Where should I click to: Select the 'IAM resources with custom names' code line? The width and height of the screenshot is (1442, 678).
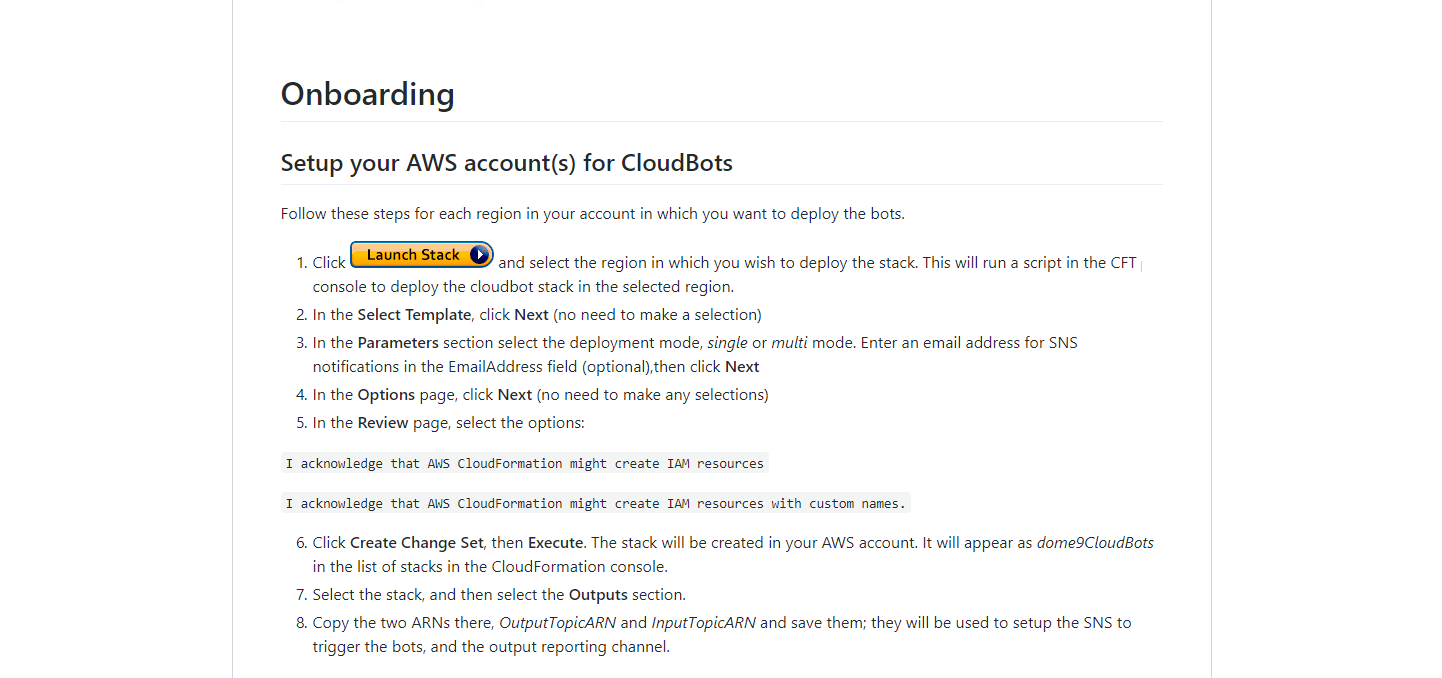click(596, 504)
